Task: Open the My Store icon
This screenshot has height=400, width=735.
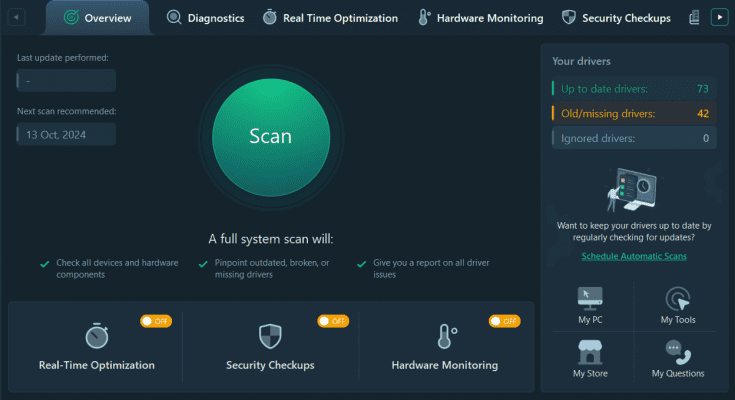Action: point(591,352)
